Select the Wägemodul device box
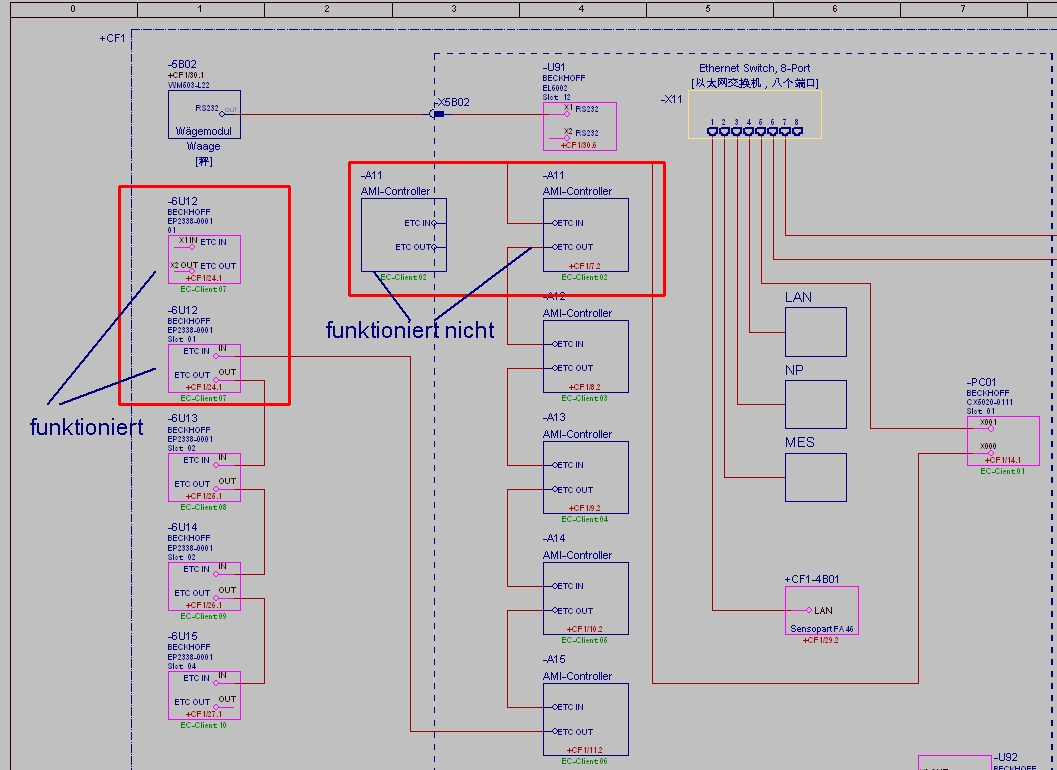Image resolution: width=1057 pixels, height=770 pixels. tap(204, 115)
